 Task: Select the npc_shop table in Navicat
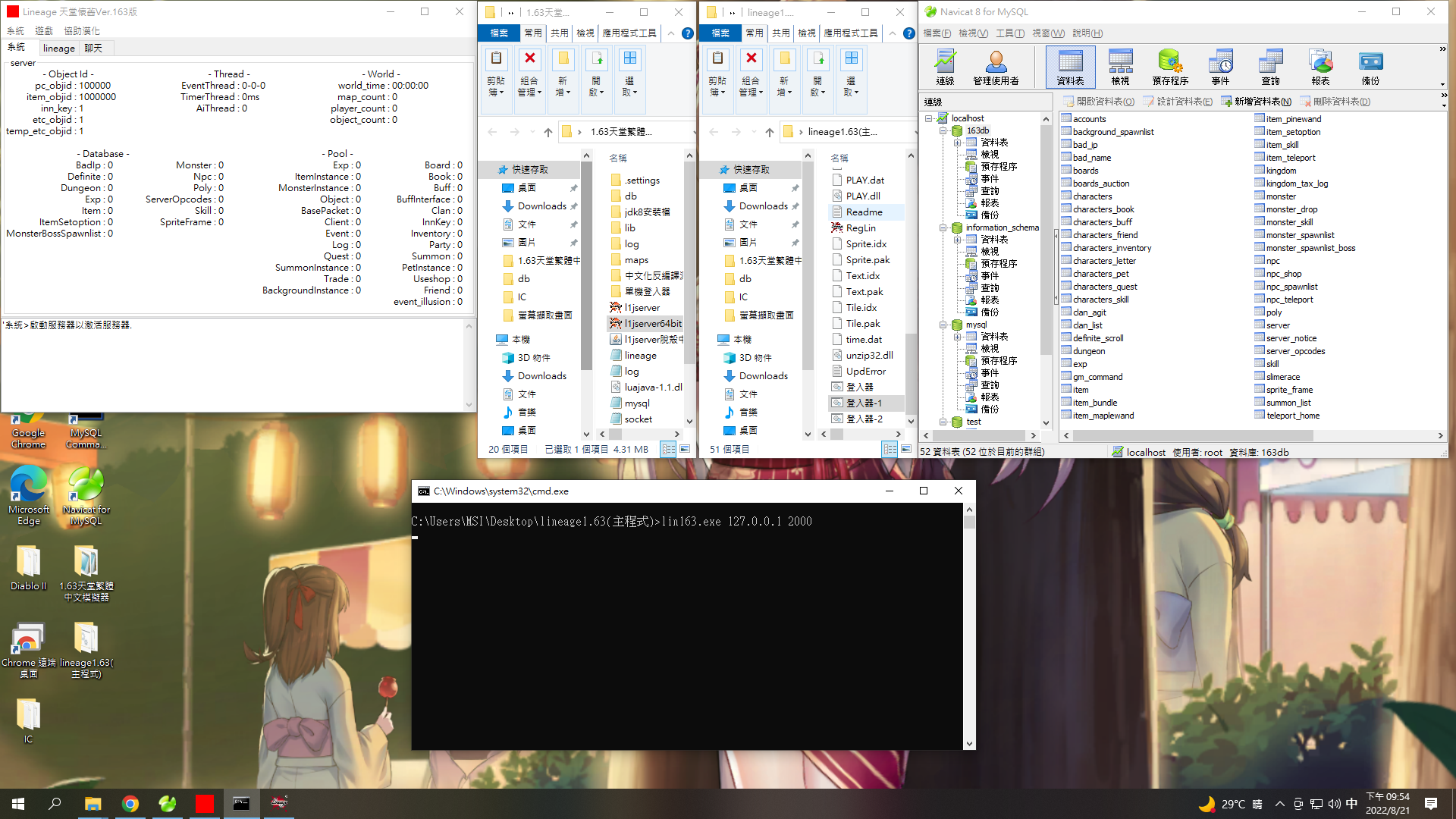click(1278, 274)
